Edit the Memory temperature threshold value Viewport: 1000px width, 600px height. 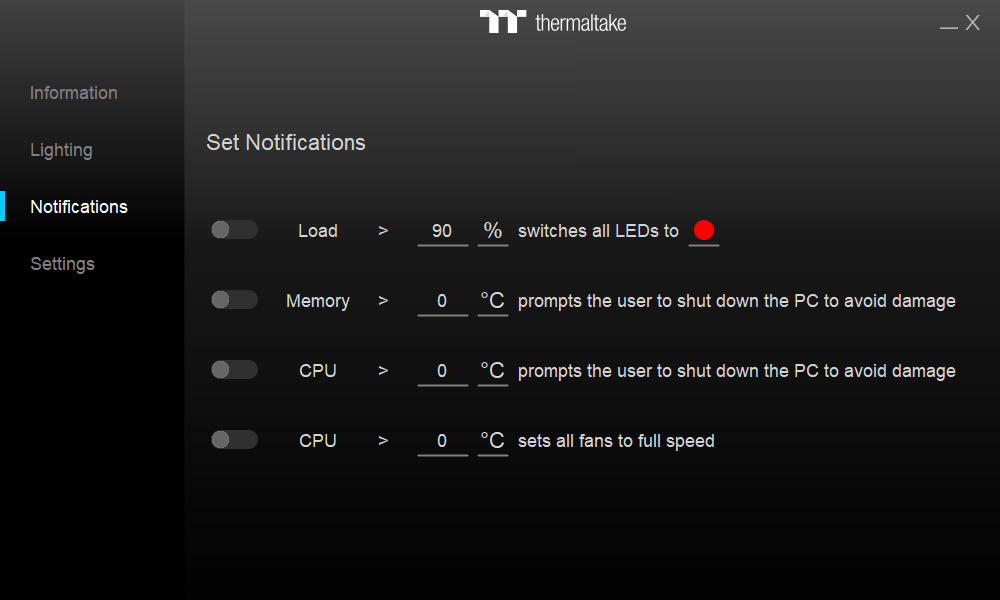pyautogui.click(x=442, y=302)
